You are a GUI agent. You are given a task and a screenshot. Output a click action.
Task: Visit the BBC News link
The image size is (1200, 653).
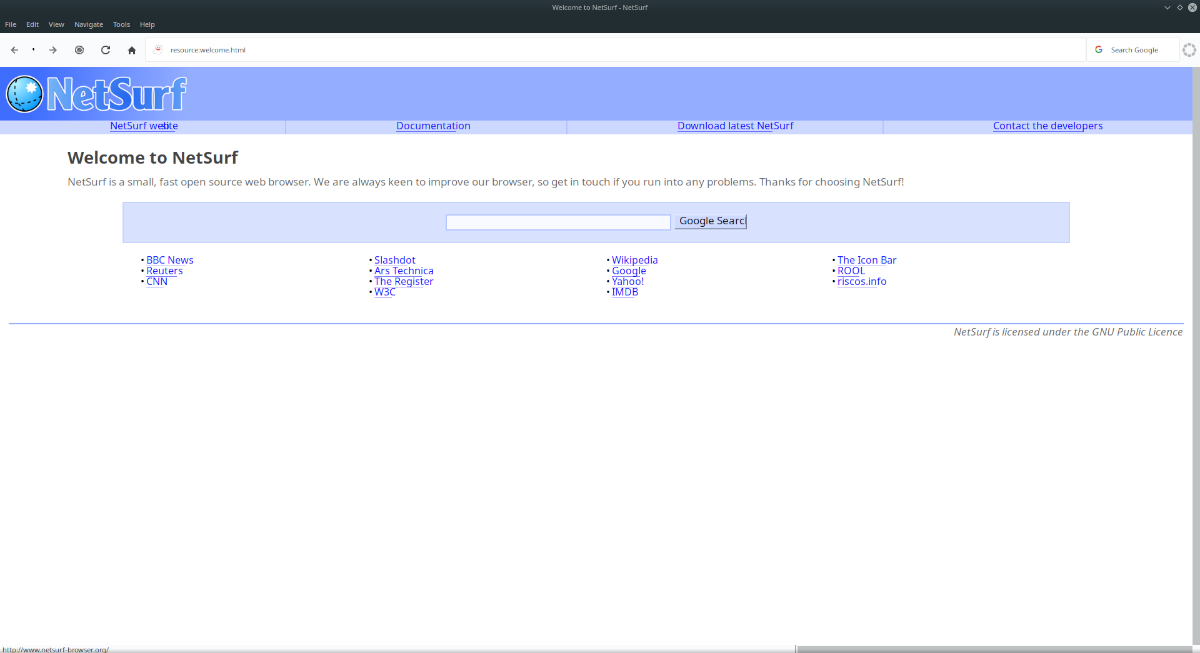[x=169, y=259]
